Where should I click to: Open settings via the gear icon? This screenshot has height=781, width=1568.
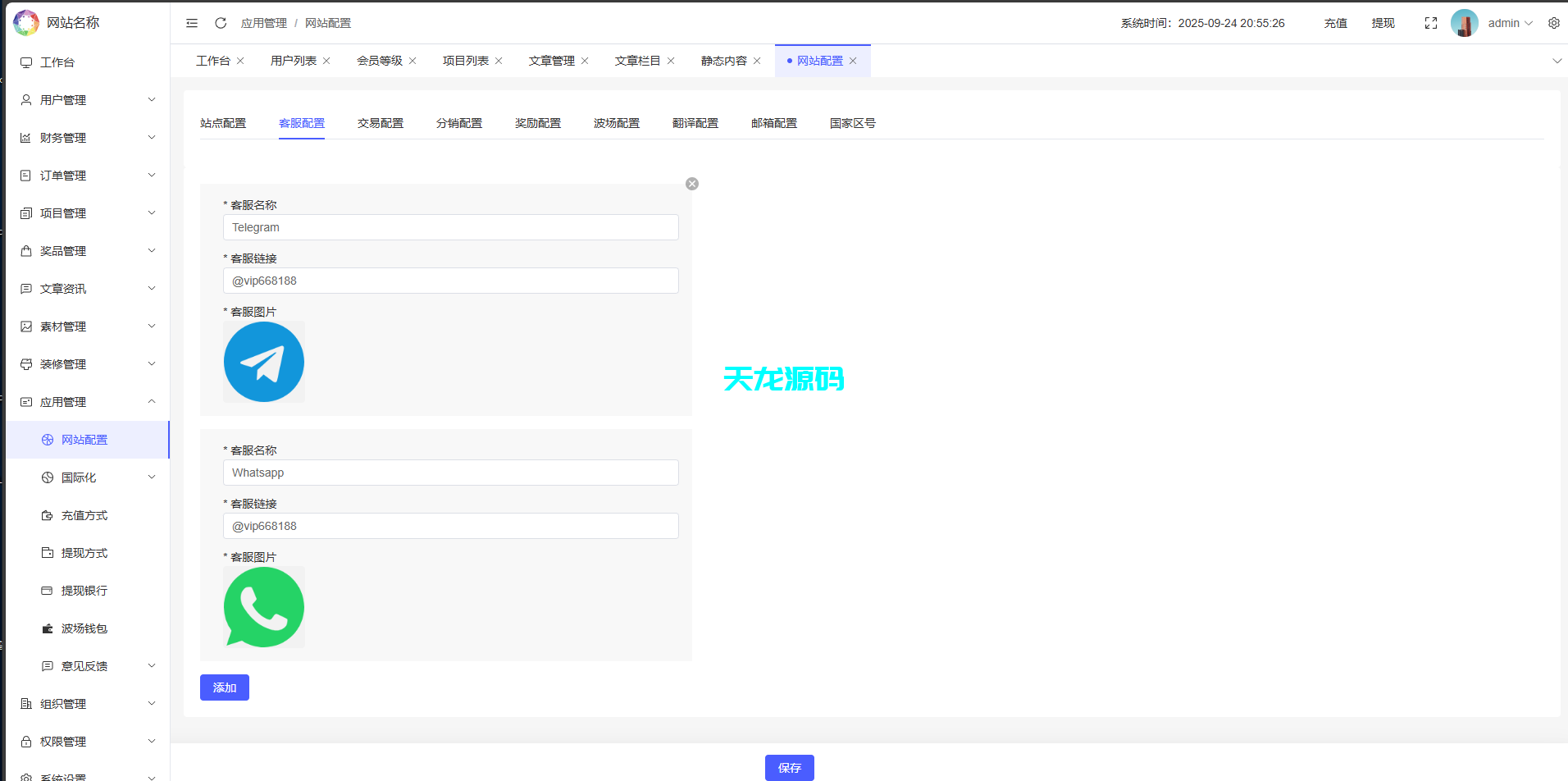(1553, 23)
